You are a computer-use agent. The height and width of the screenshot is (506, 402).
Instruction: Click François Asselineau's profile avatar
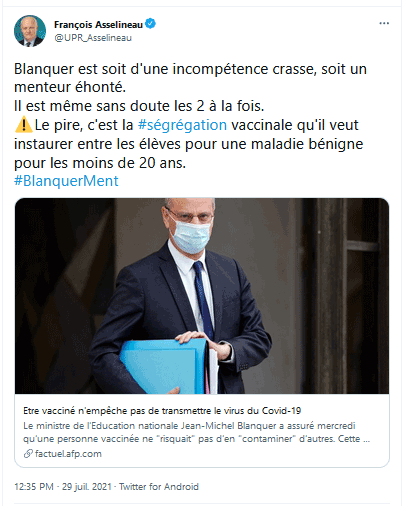tap(30, 31)
